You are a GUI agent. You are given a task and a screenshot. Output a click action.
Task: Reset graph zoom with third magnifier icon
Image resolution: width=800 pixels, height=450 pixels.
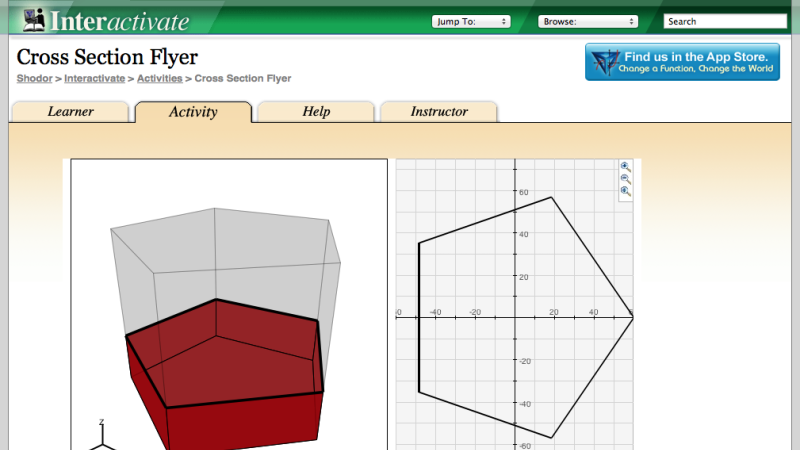pos(626,191)
